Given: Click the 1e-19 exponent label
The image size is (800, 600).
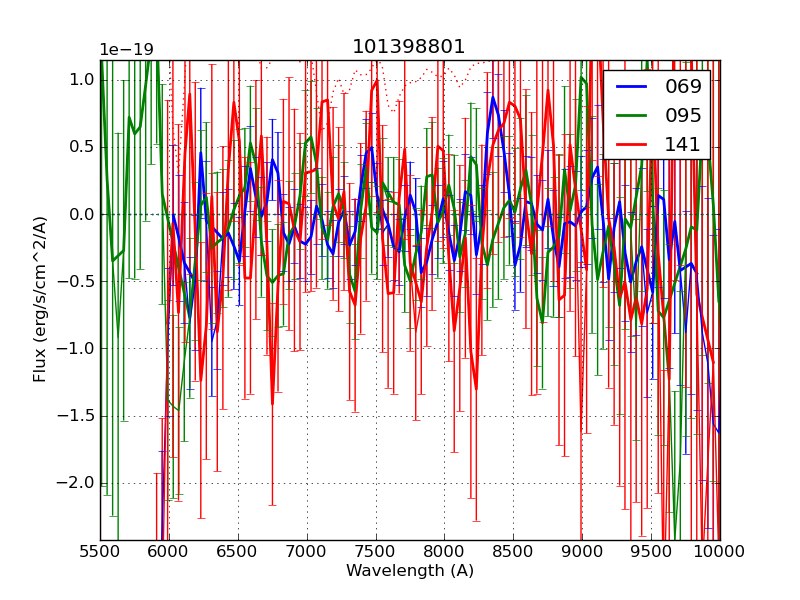Looking at the screenshot, I should click(x=126, y=50).
